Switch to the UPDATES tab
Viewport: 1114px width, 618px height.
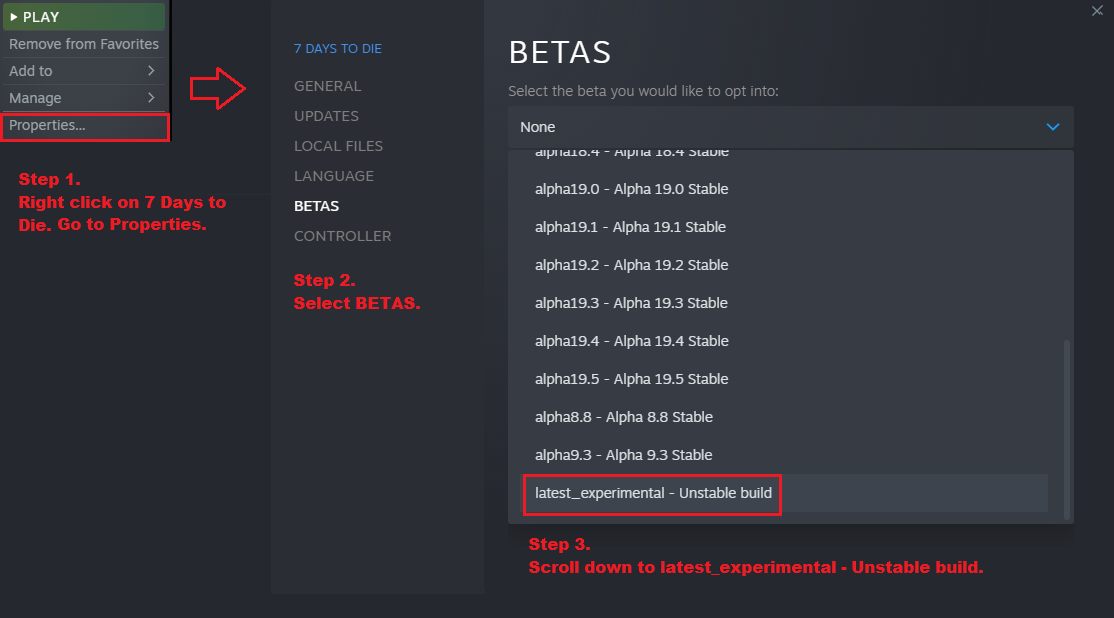click(326, 116)
